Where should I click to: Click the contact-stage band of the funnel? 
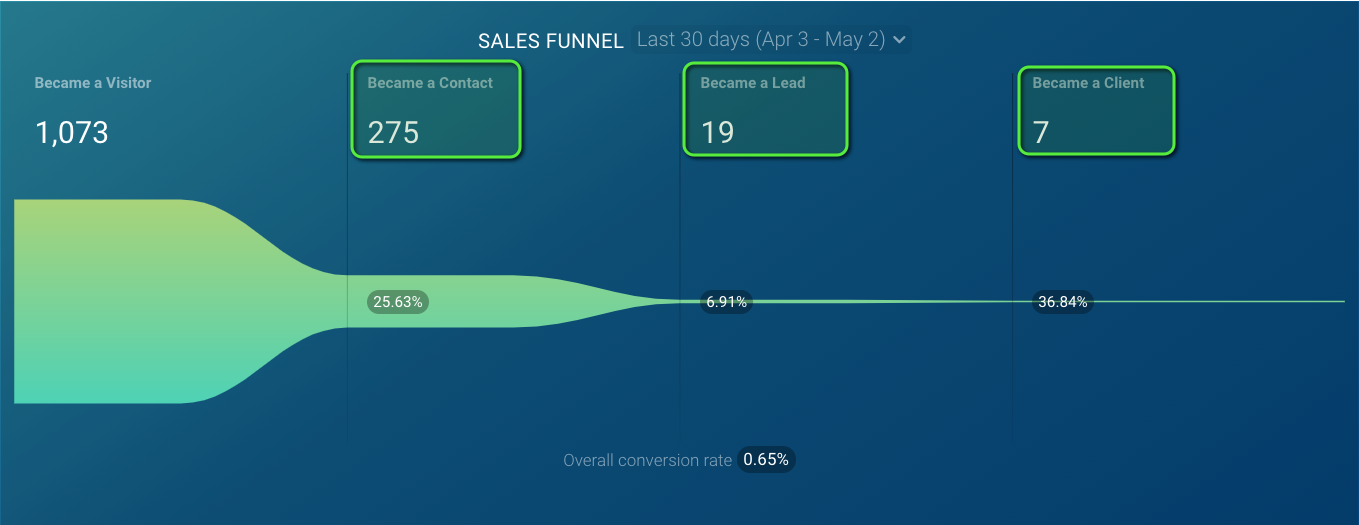click(x=500, y=301)
